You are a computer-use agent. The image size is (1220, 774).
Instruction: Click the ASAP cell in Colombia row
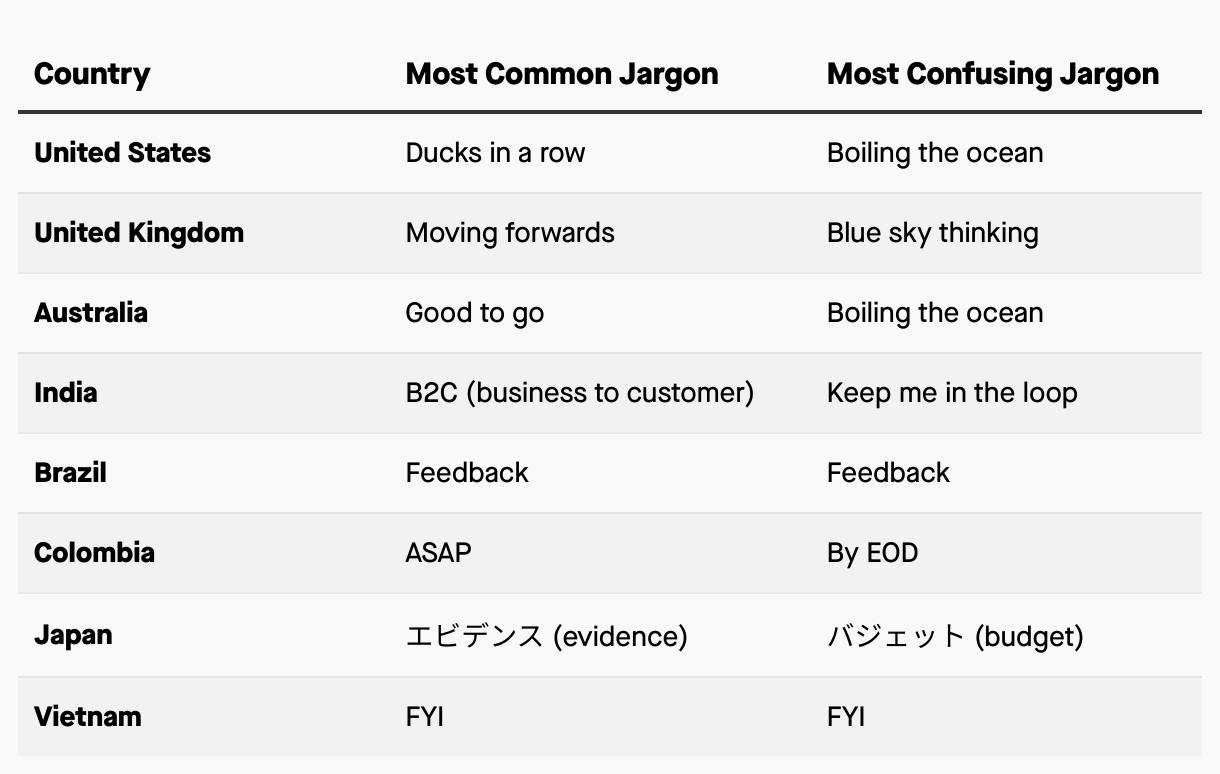[438, 553]
